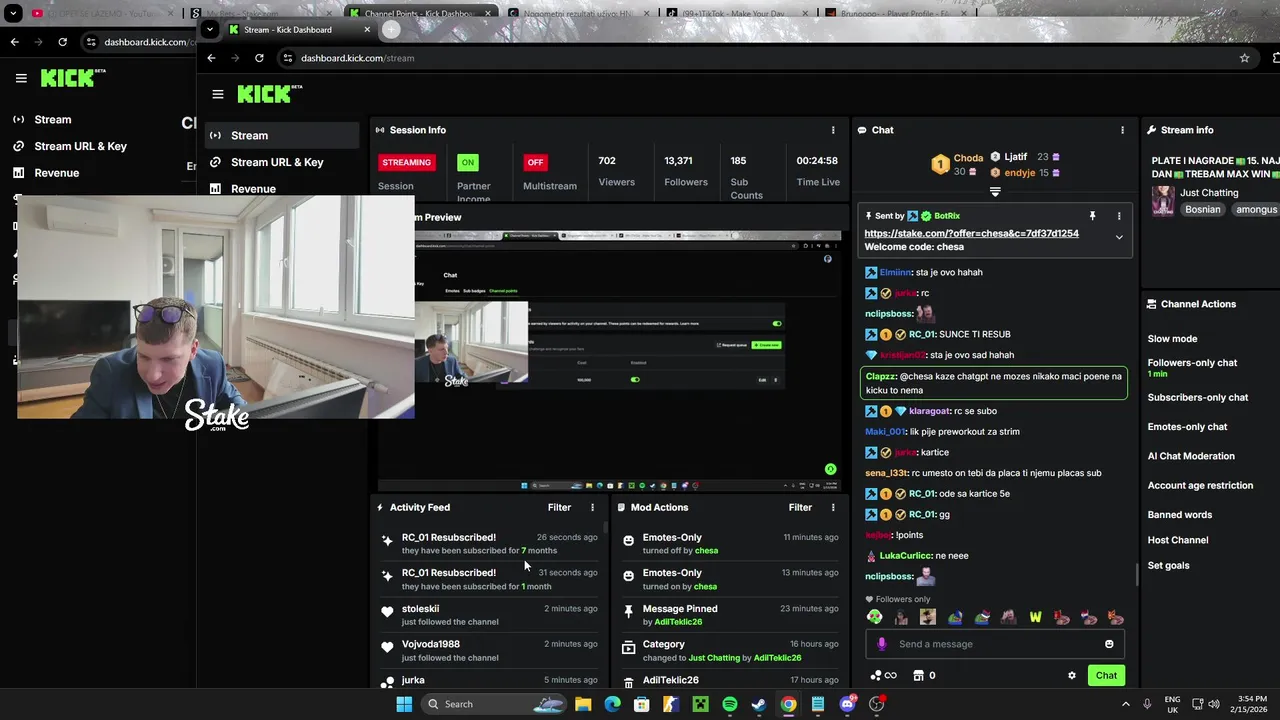Click the pin icon on the BotRix message
This screenshot has height=720, width=1280.
(x=1092, y=216)
